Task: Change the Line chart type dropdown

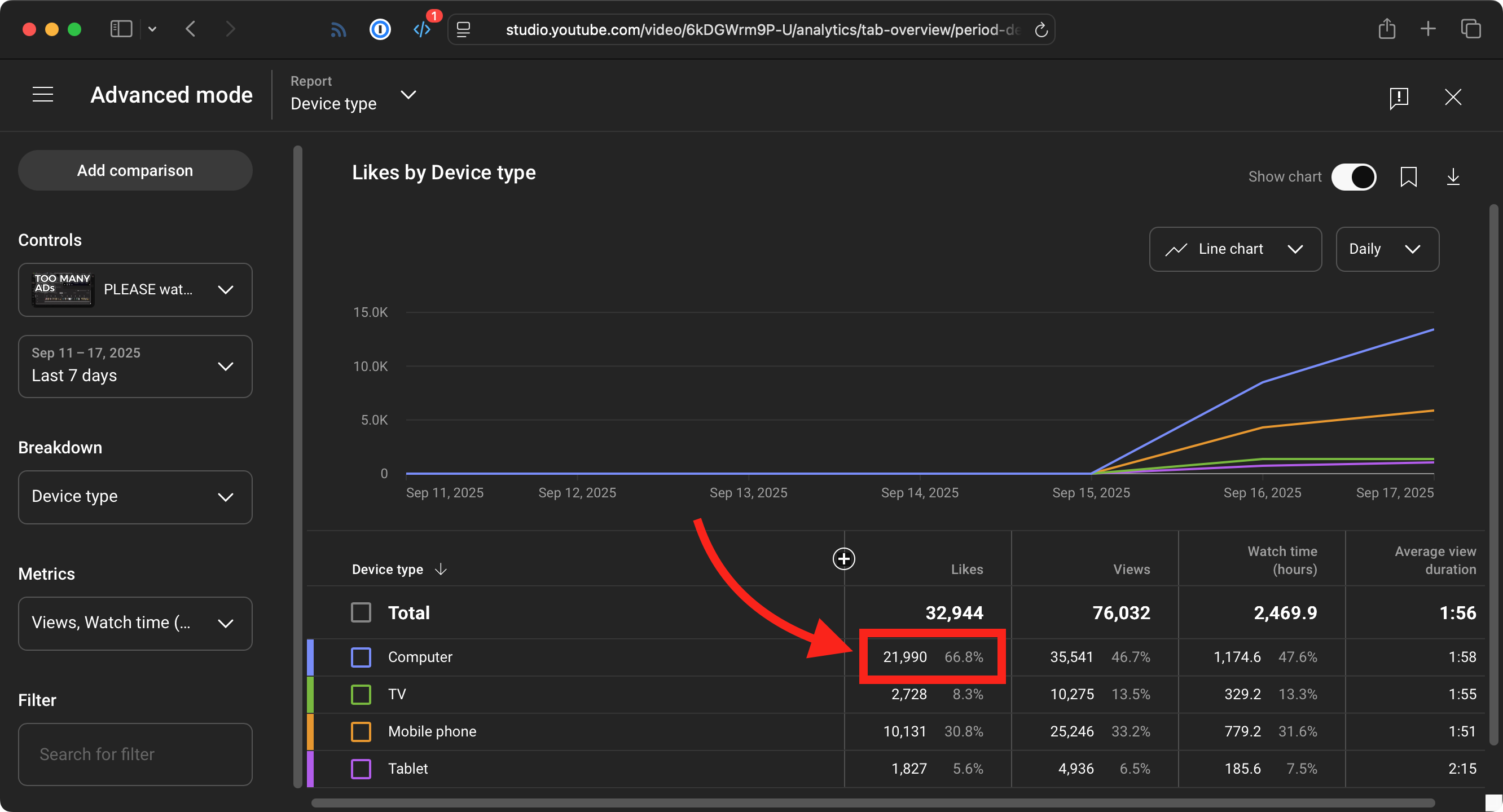Action: [x=1235, y=249]
